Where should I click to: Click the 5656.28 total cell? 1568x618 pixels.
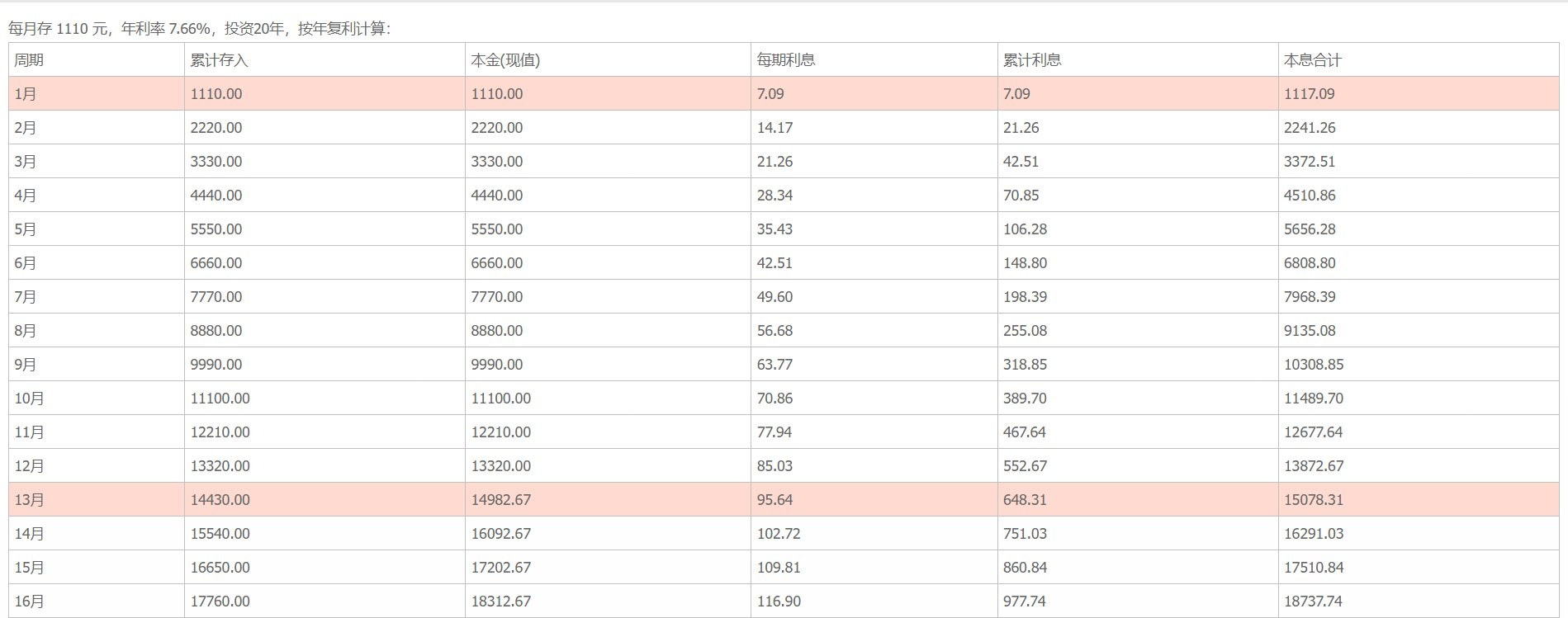coord(1419,229)
